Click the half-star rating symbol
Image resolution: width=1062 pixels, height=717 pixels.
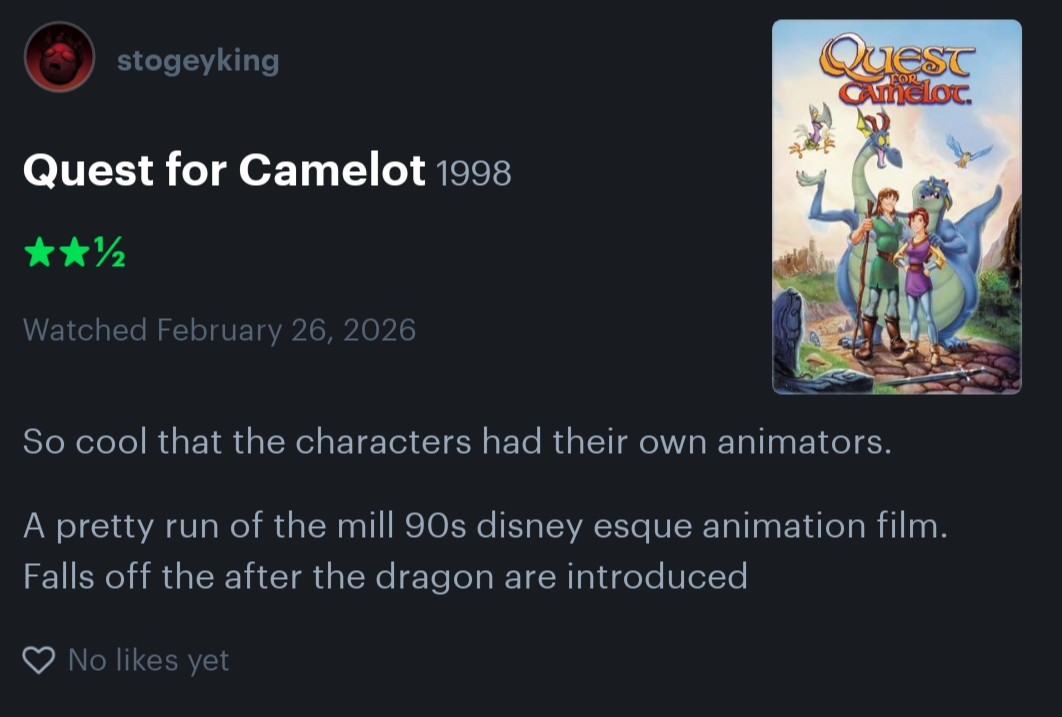pyautogui.click(x=108, y=254)
